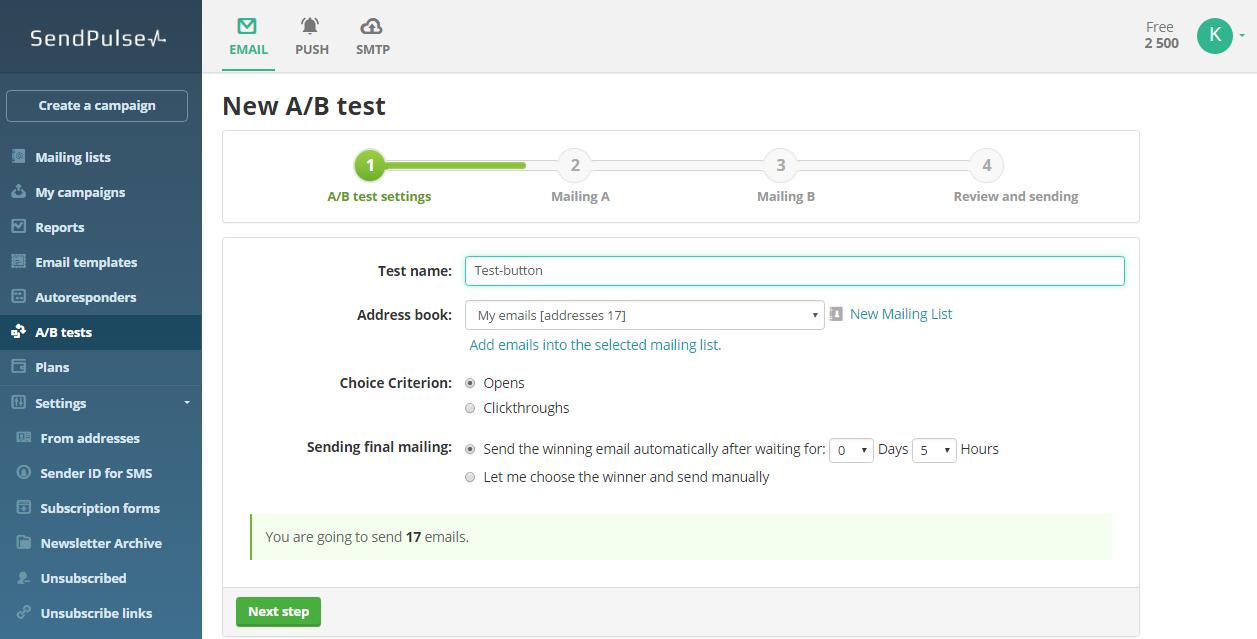Switch to the SMTP tab
This screenshot has width=1257, height=639.
coord(373,37)
